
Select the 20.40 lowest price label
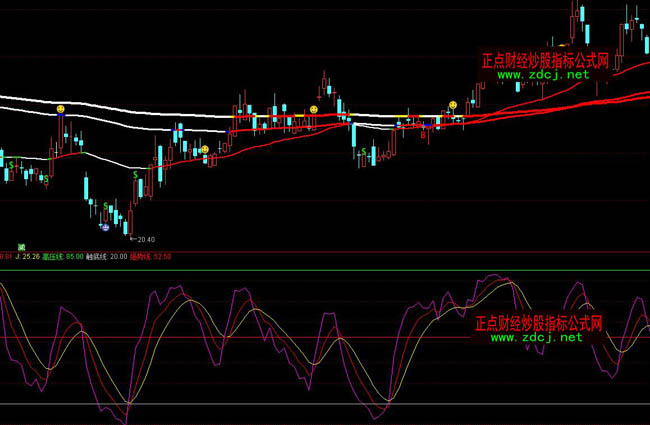pos(145,239)
